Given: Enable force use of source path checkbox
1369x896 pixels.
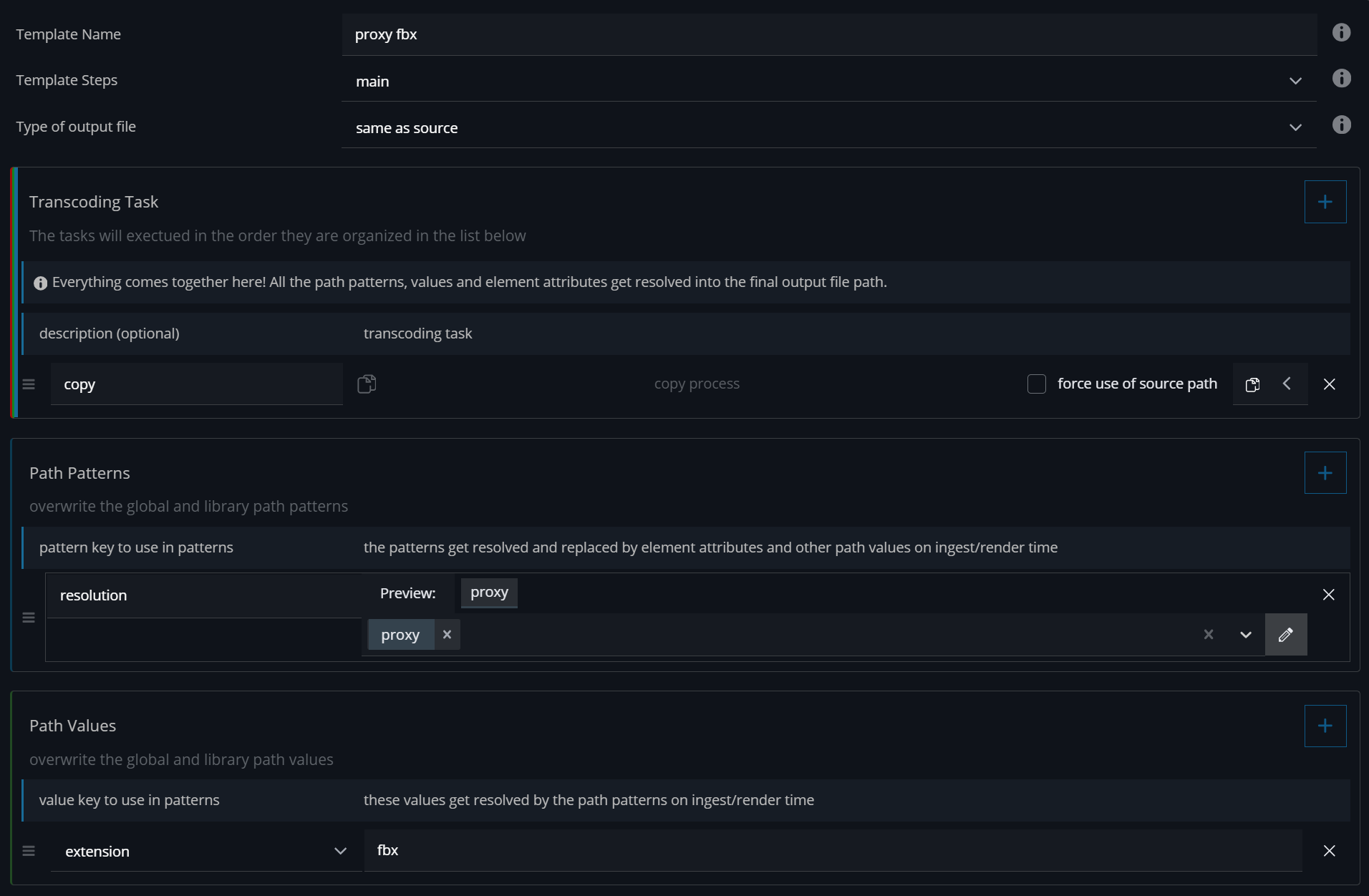Looking at the screenshot, I should pyautogui.click(x=1036, y=384).
